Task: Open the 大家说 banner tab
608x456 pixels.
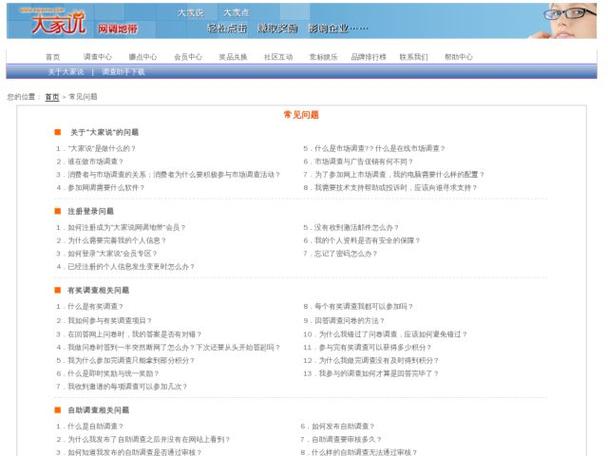Action: coord(190,12)
